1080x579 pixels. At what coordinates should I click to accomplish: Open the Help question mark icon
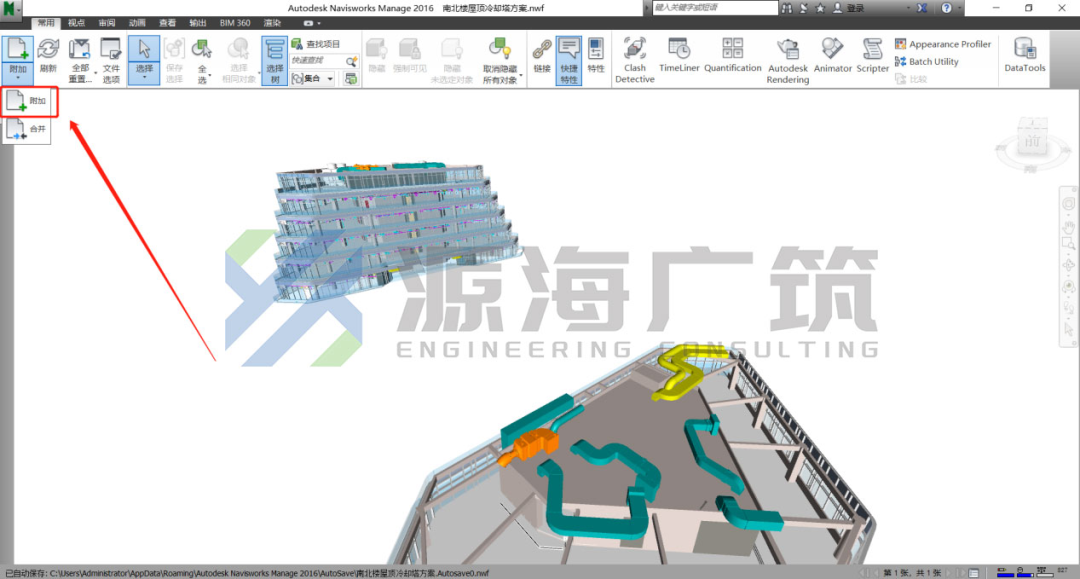(x=946, y=8)
